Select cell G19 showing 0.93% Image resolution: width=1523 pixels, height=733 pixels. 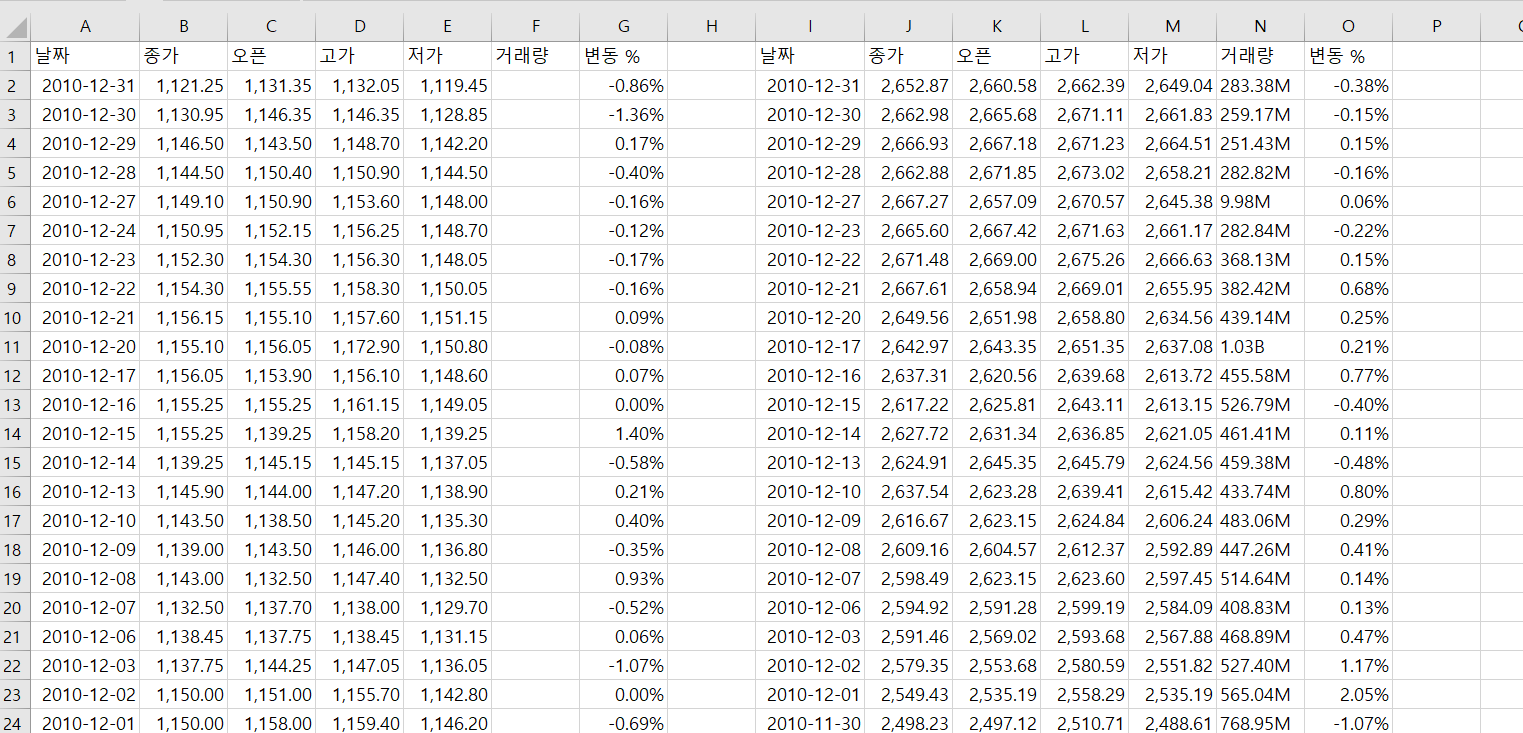[624, 578]
